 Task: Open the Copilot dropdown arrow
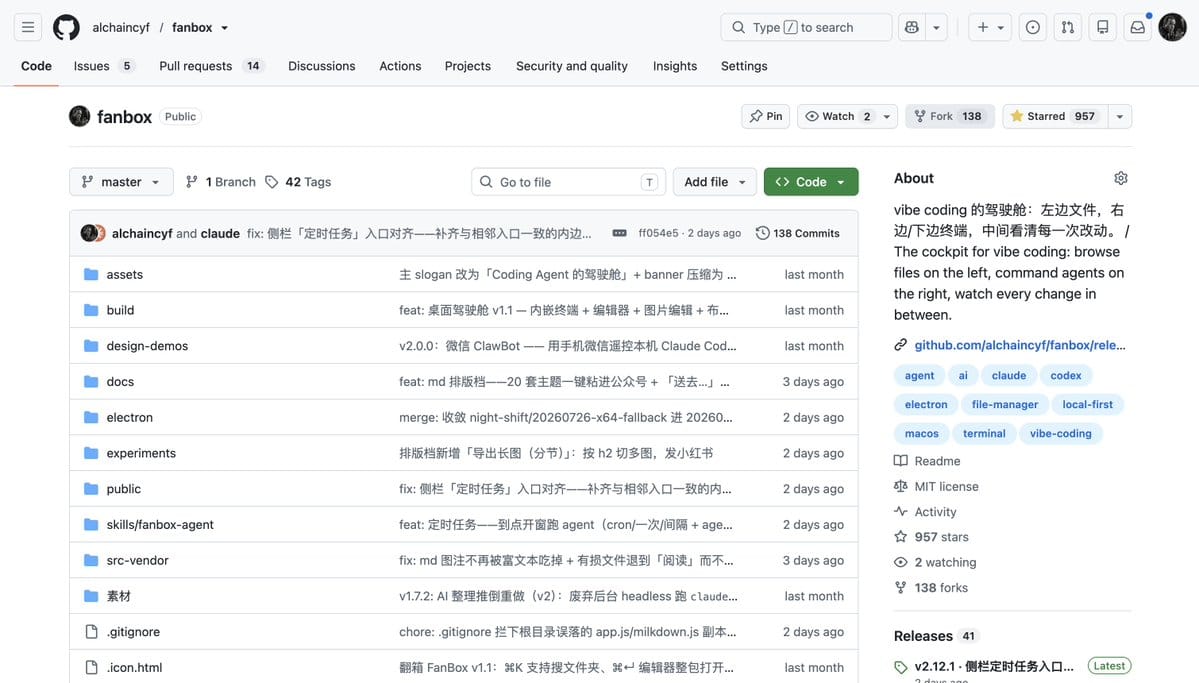[x=936, y=28]
